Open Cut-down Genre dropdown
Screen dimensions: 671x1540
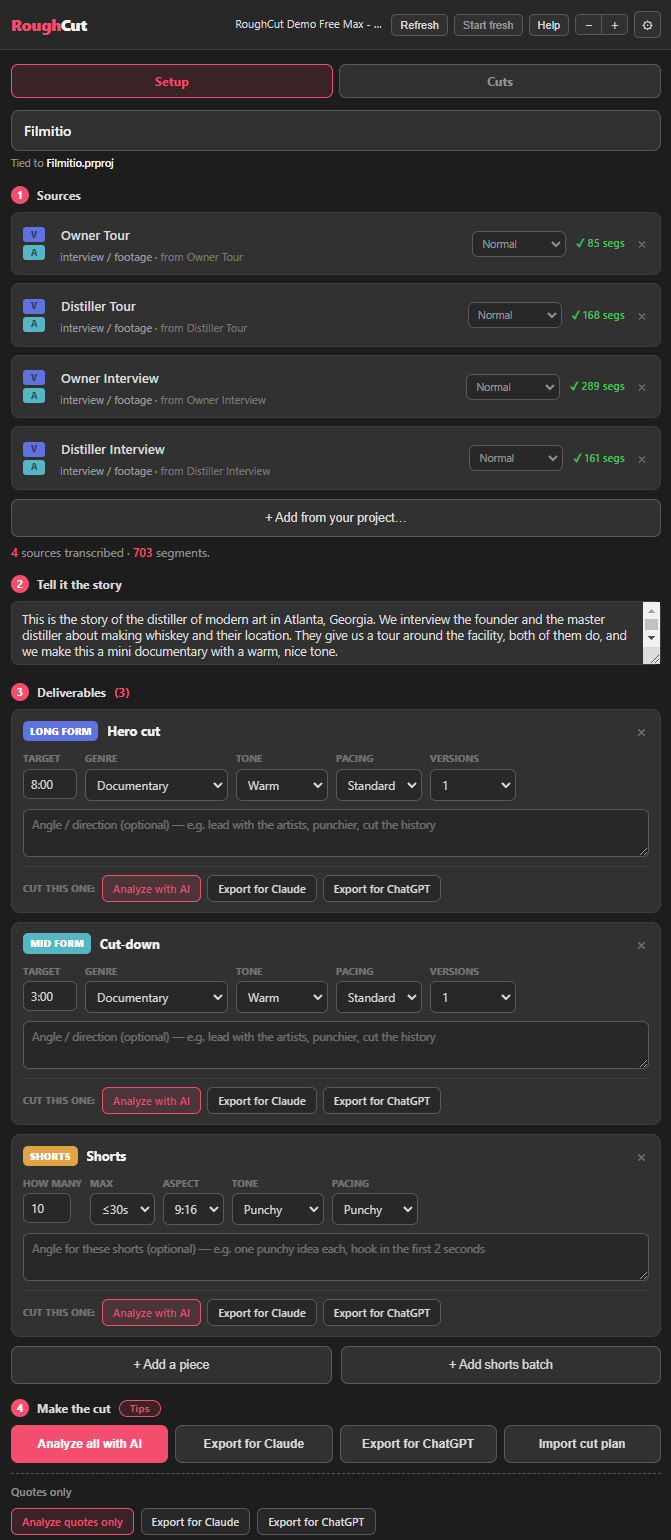(156, 997)
